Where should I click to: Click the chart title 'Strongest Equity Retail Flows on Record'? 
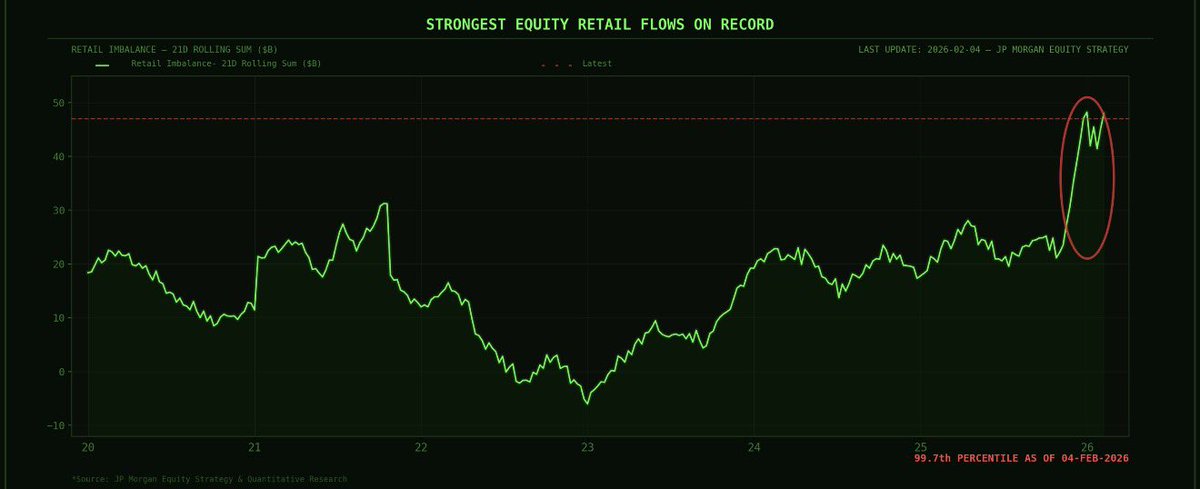tap(599, 23)
